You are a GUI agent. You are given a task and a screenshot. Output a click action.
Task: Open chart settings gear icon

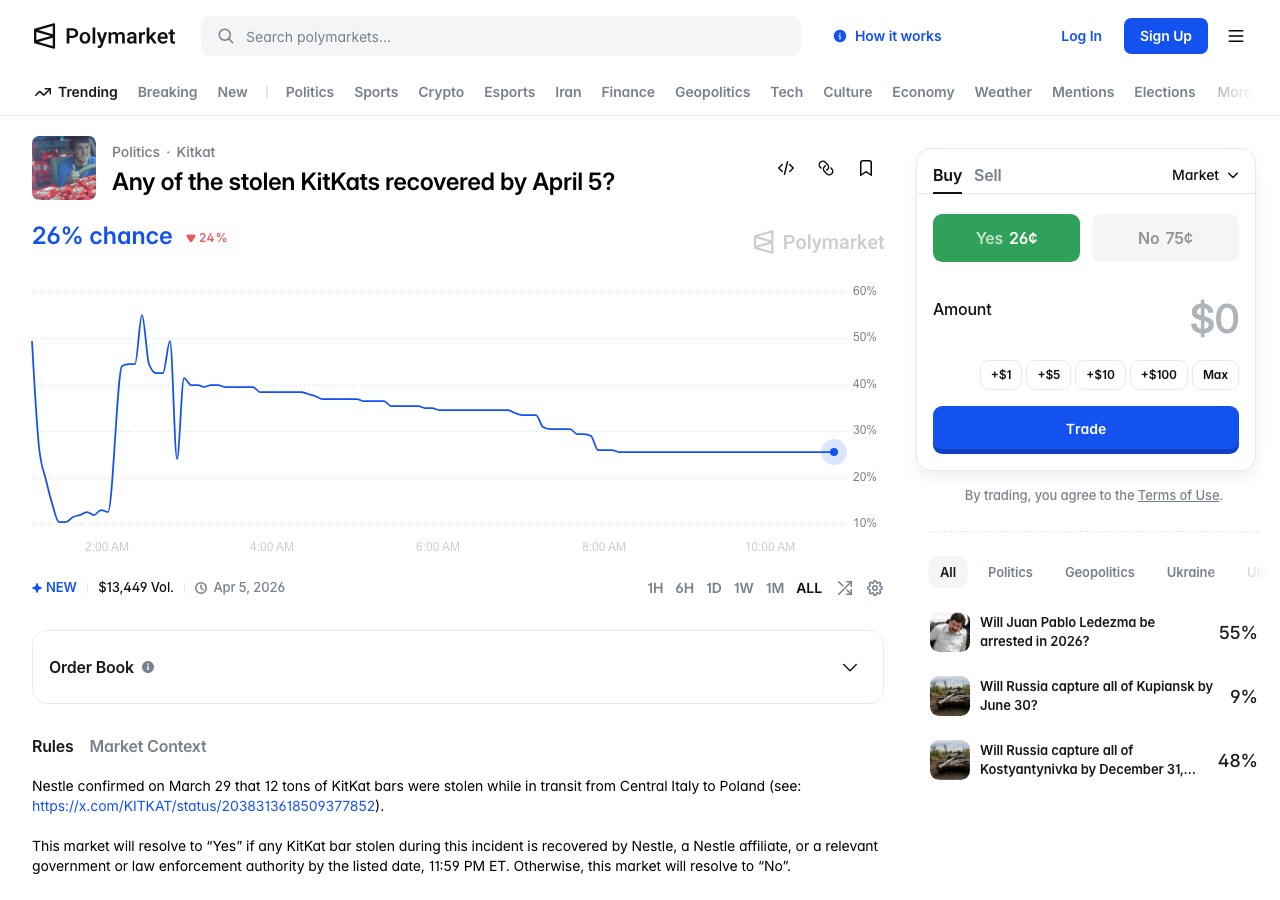click(875, 588)
